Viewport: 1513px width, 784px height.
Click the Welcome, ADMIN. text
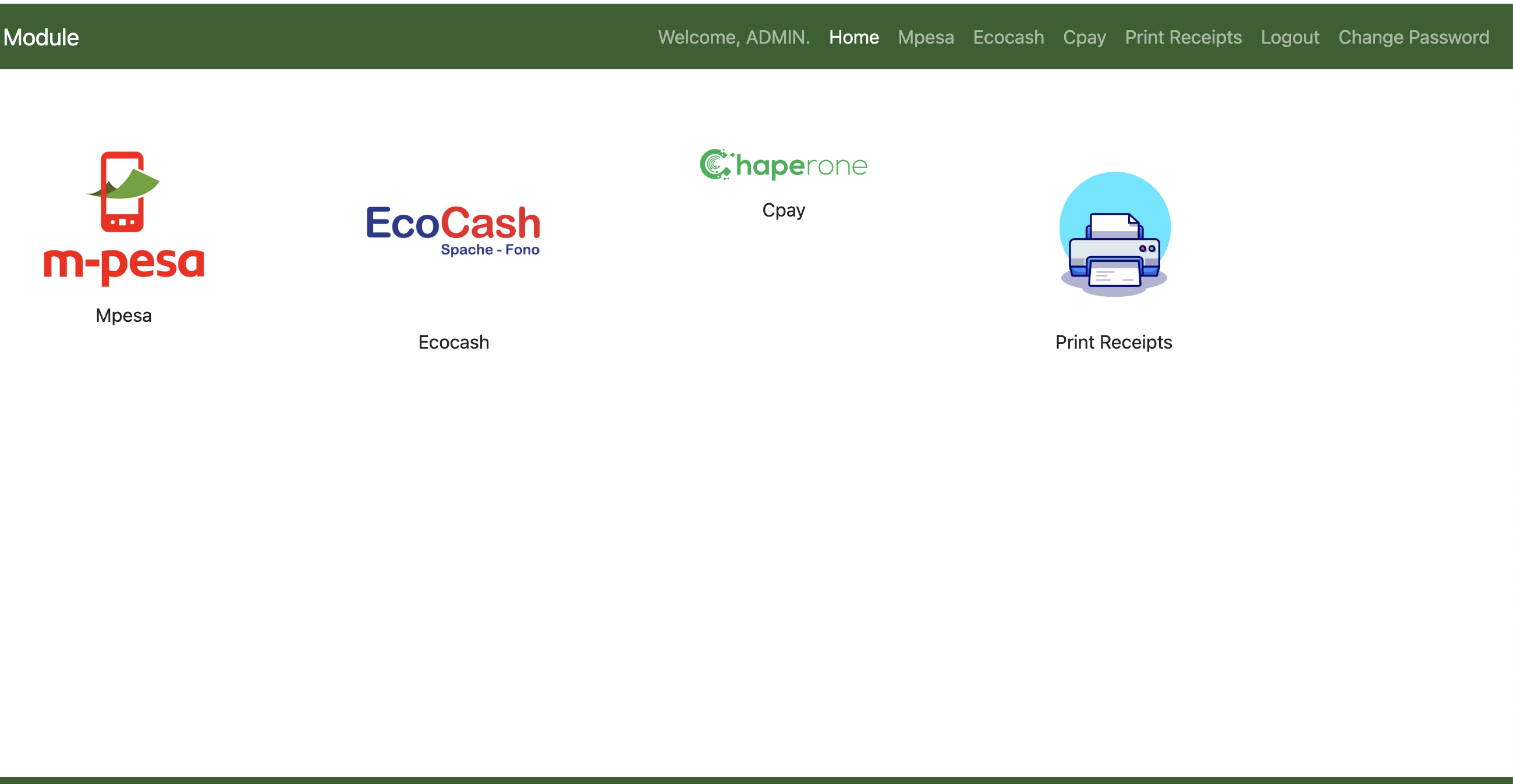pyautogui.click(x=734, y=37)
